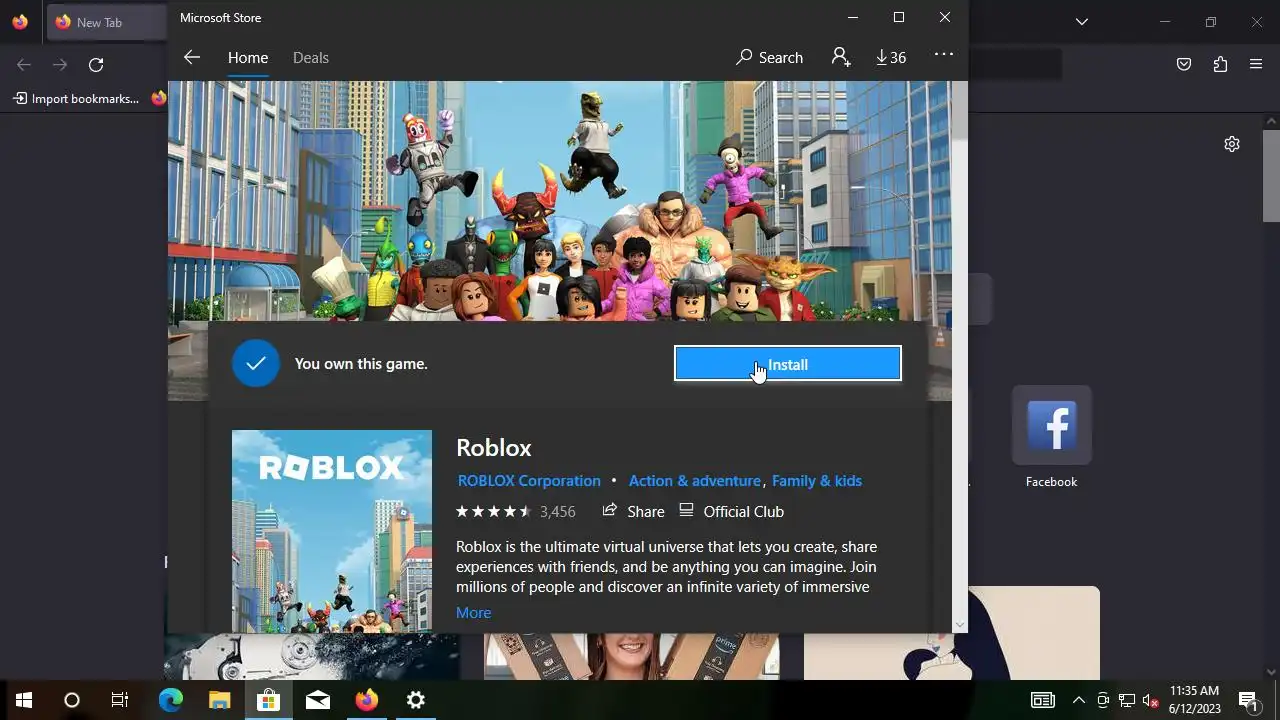Viewport: 1280px width, 720px height.
Task: Open the Windows Start menu
Action: [x=24, y=700]
